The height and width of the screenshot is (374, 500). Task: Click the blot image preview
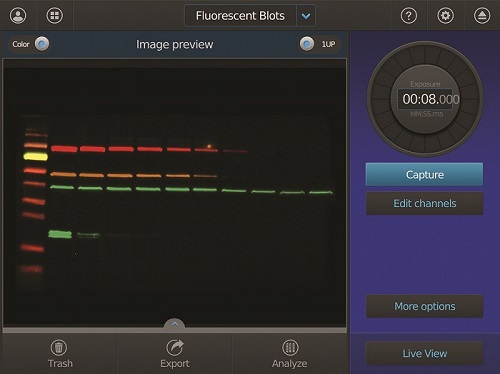pos(175,193)
